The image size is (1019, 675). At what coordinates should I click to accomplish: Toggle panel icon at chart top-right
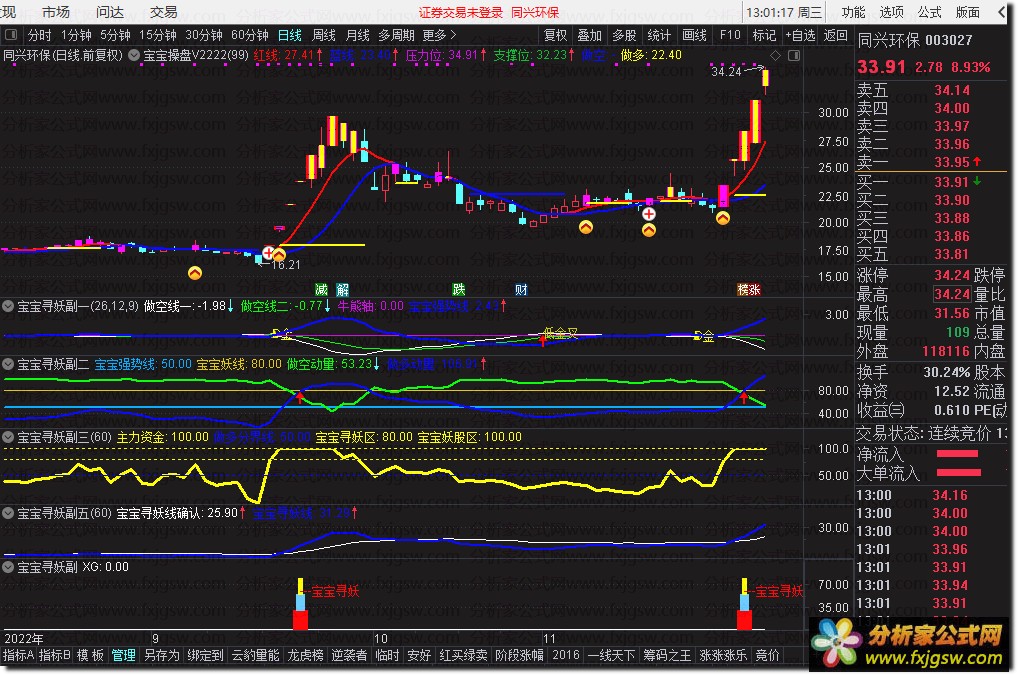pyautogui.click(x=794, y=56)
